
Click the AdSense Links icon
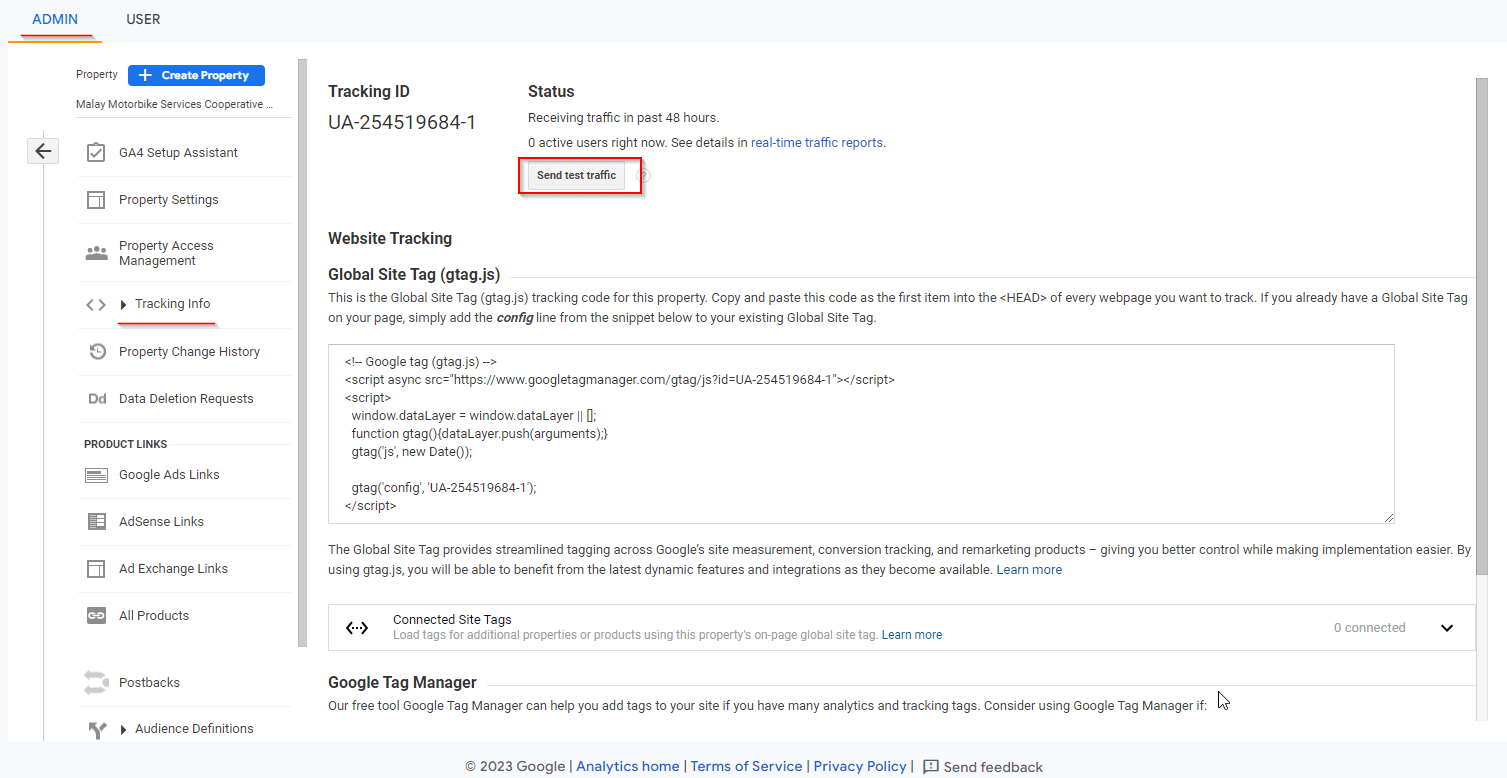tap(96, 522)
